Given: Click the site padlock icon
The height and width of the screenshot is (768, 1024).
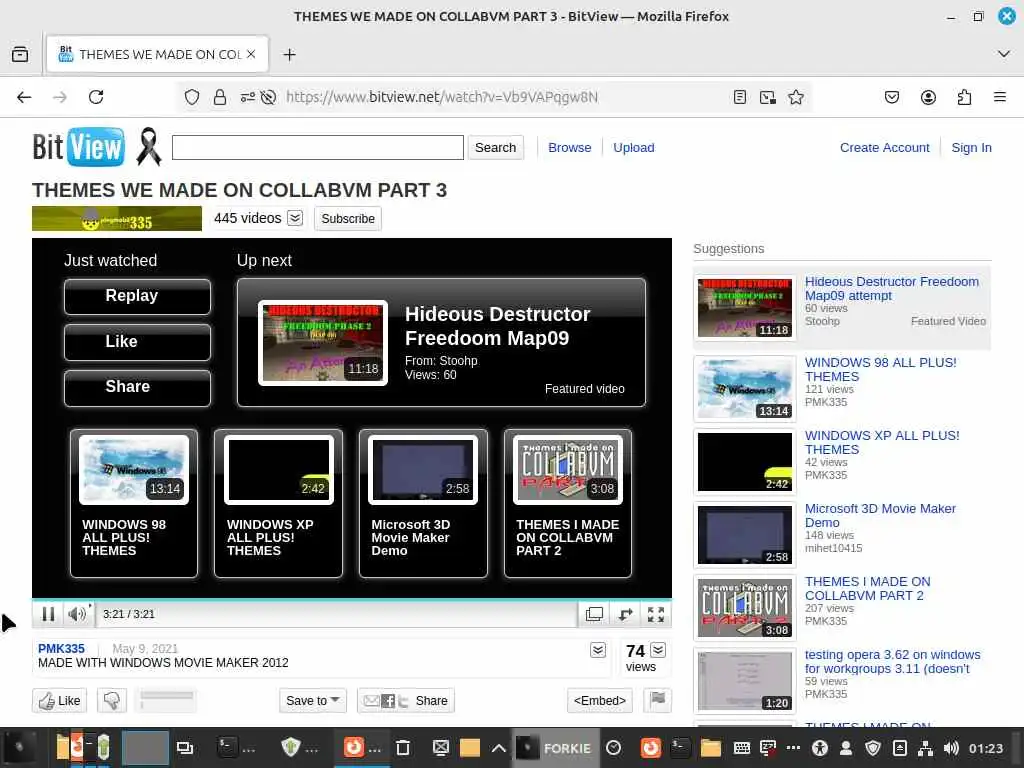Looking at the screenshot, I should [x=220, y=97].
